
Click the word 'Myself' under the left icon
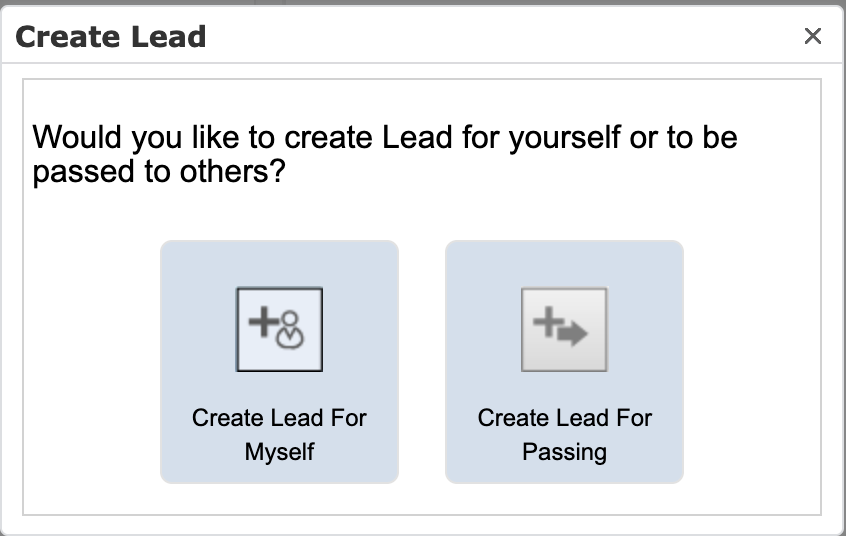point(279,452)
